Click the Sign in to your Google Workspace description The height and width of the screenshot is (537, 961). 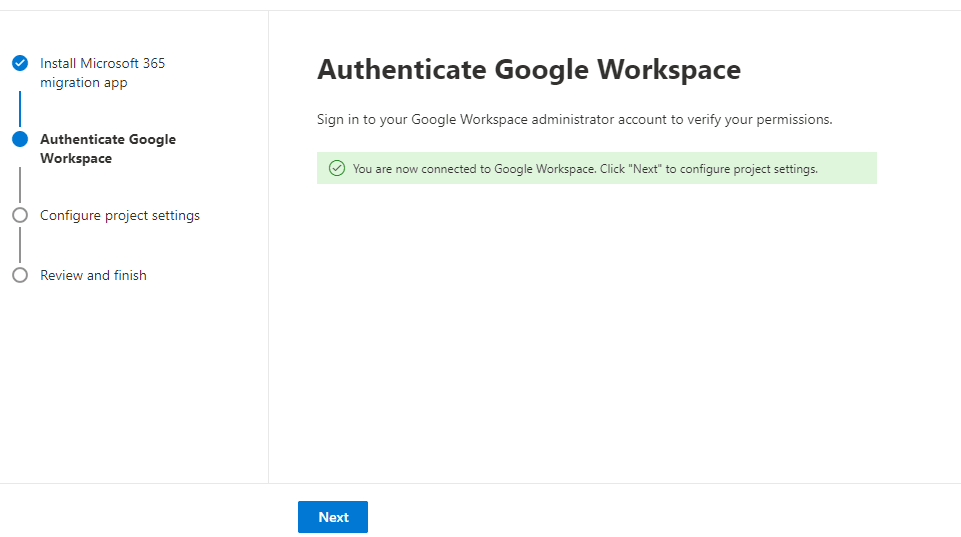pyautogui.click(x=574, y=119)
